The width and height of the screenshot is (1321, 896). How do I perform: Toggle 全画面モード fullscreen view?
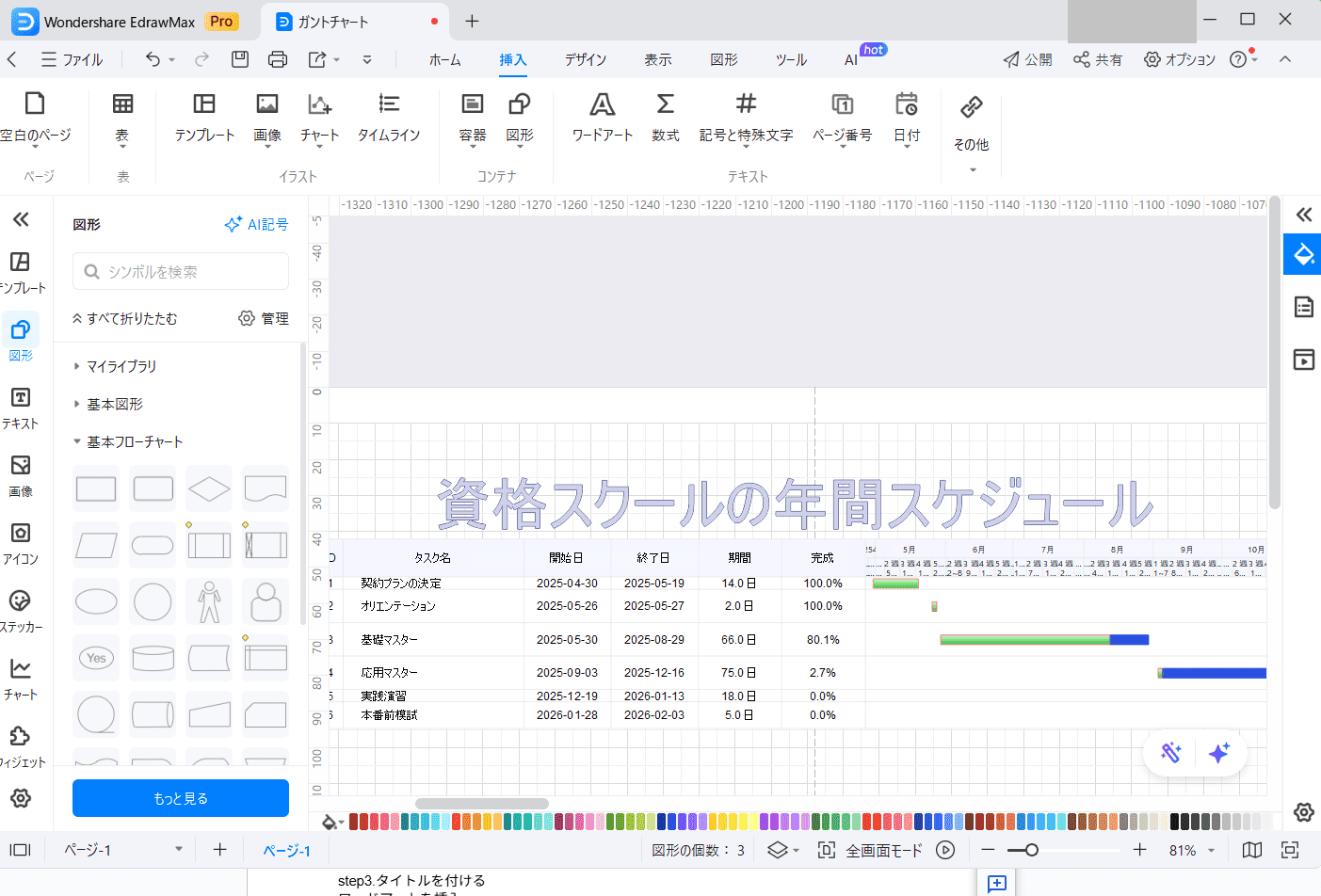point(871,850)
